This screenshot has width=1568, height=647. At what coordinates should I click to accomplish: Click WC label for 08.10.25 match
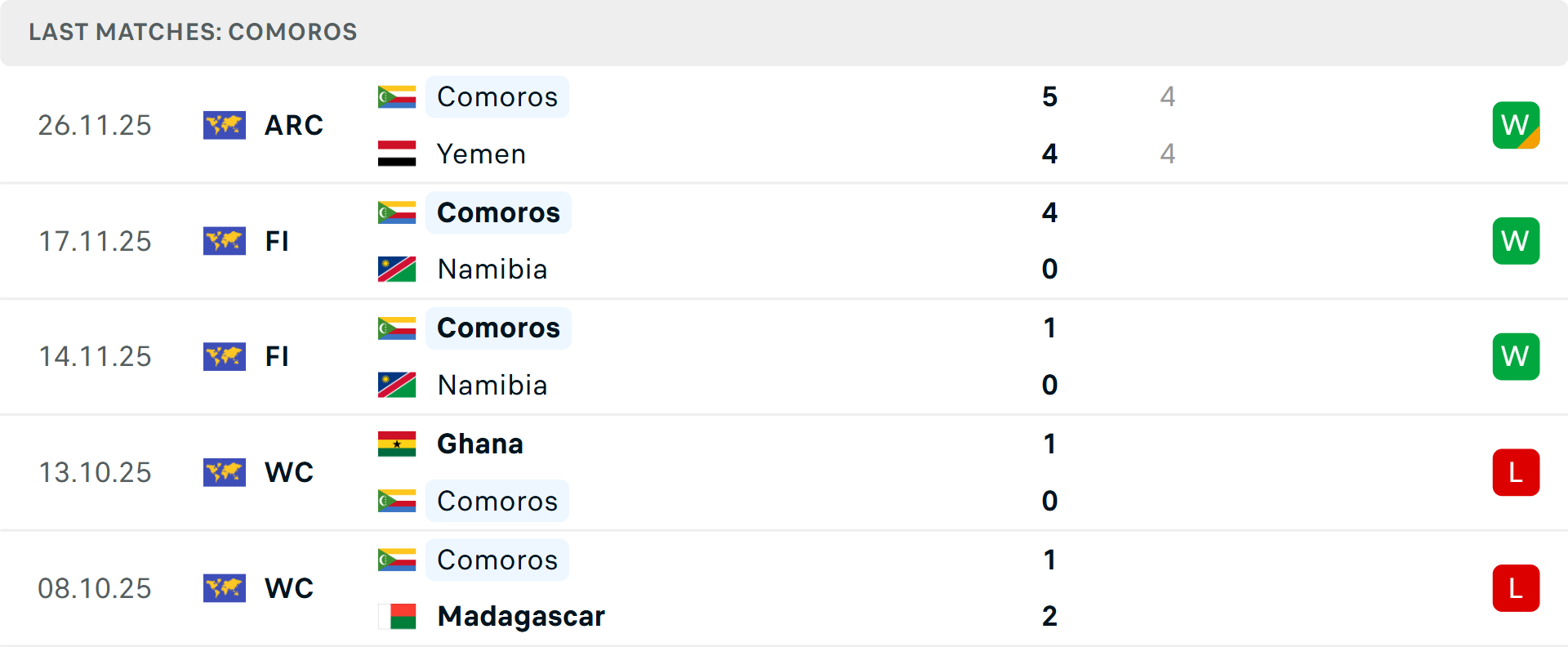[289, 588]
